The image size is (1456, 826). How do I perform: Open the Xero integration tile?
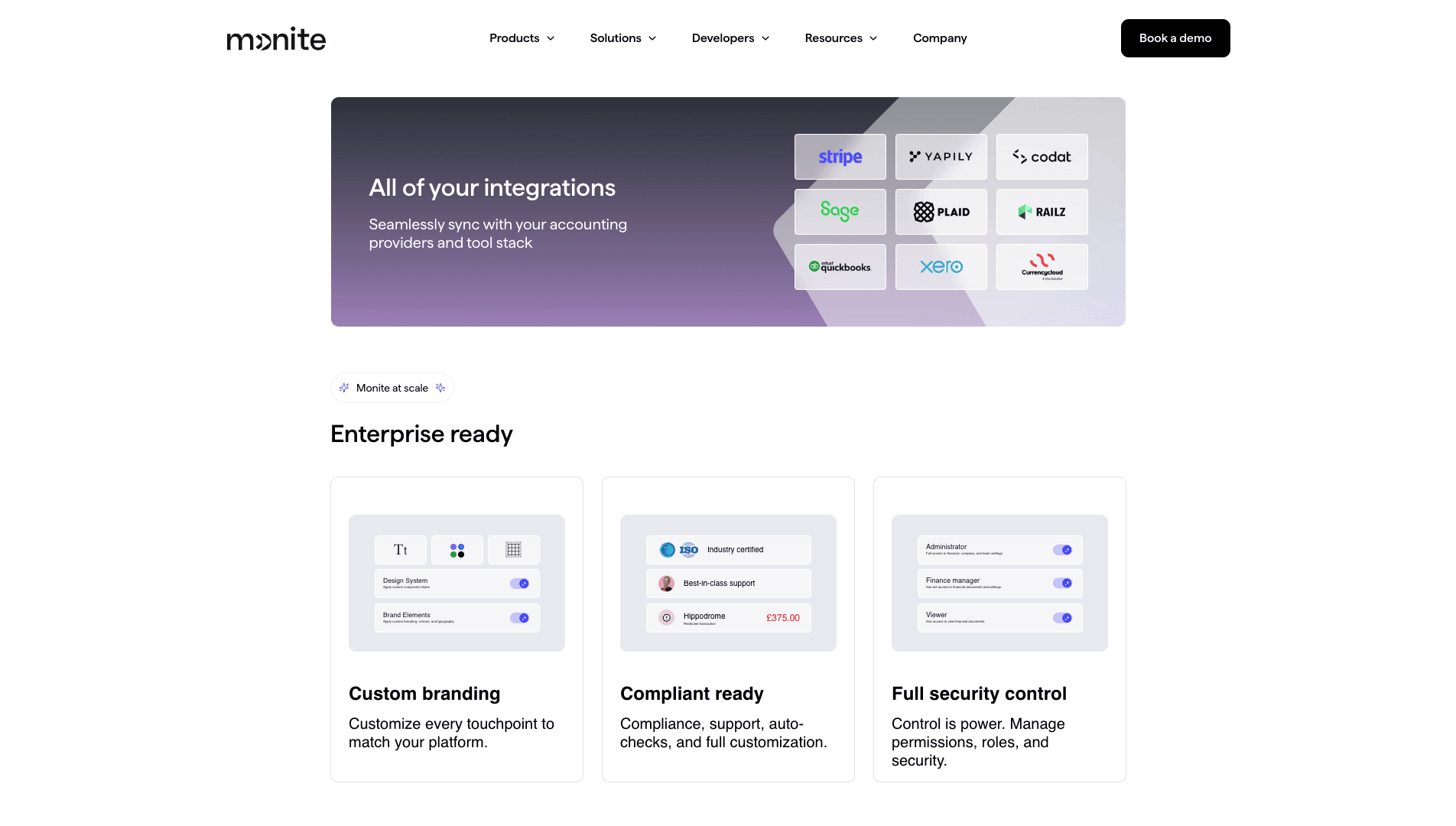tap(941, 267)
